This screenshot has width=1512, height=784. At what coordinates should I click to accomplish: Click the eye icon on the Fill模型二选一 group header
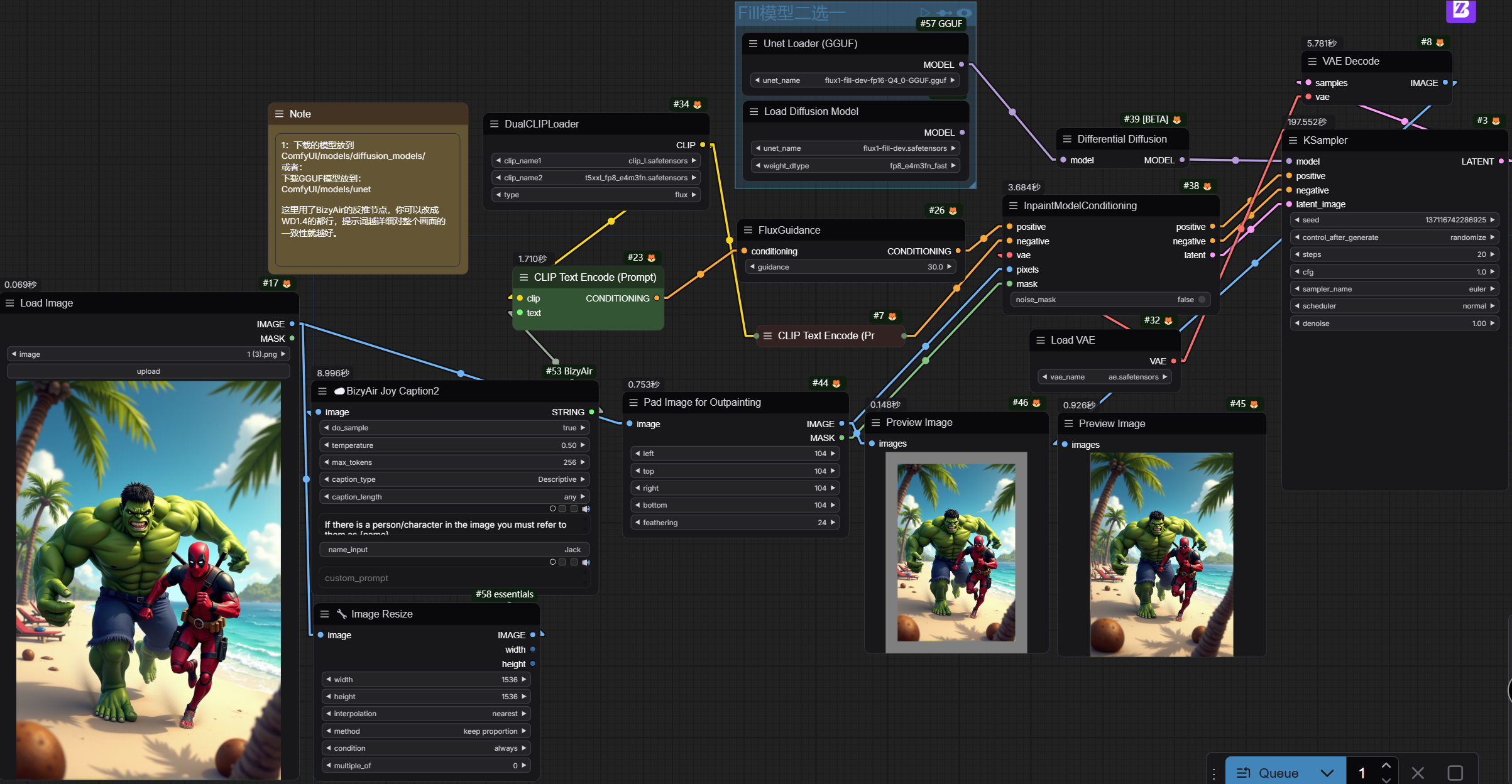click(965, 13)
